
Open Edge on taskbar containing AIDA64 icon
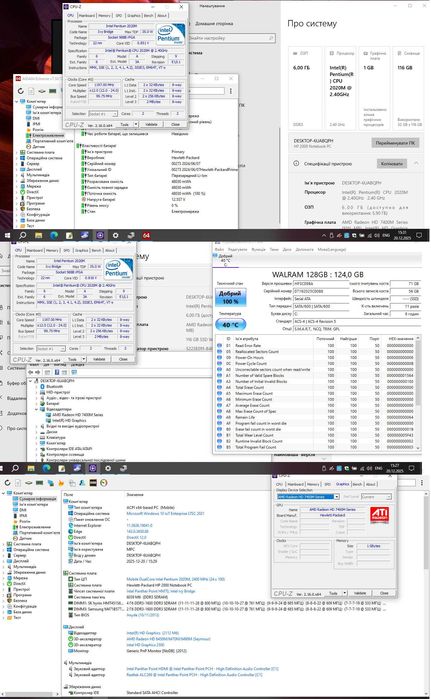tap(54, 235)
